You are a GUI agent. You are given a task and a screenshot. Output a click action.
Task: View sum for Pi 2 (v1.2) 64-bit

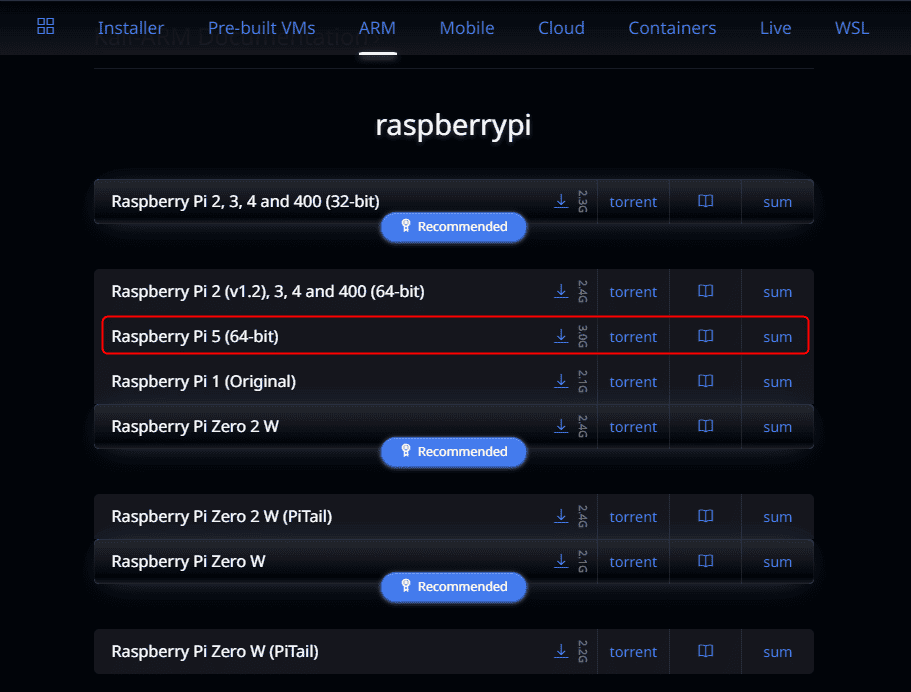[777, 292]
